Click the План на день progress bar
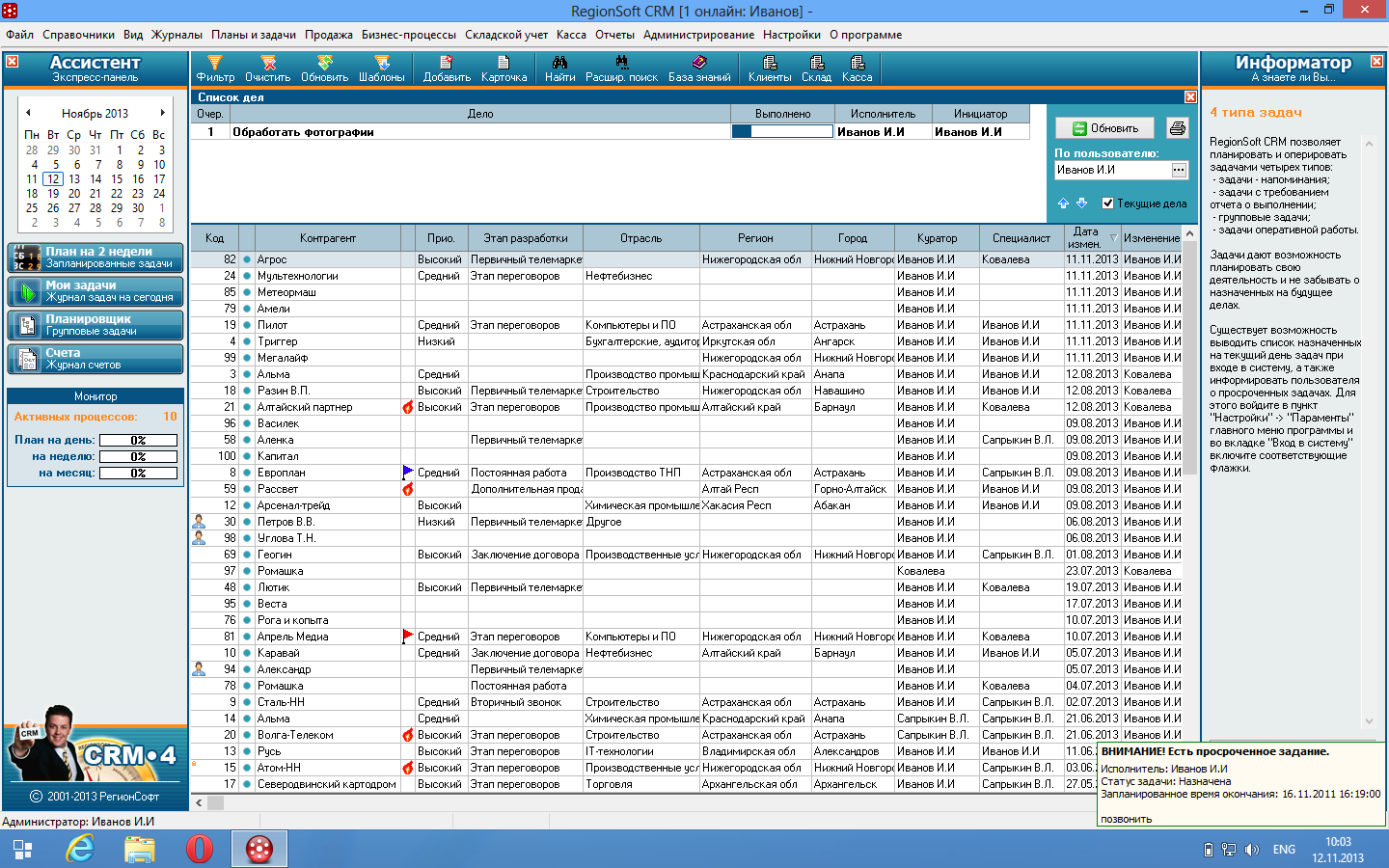Viewport: 1389px width, 868px height. [x=138, y=440]
